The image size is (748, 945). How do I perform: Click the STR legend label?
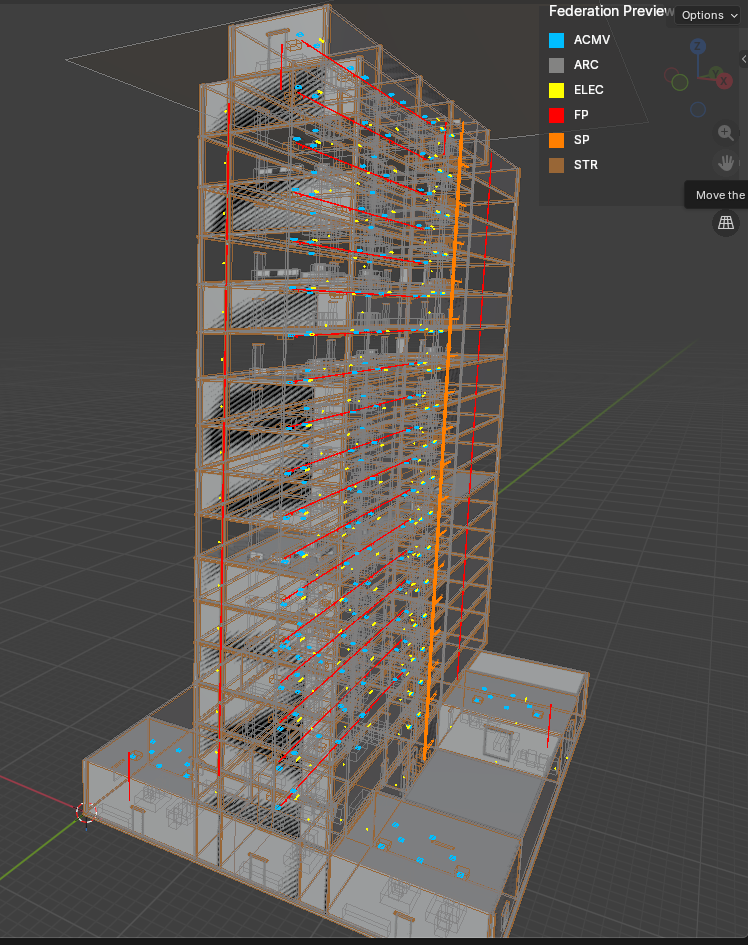point(586,165)
